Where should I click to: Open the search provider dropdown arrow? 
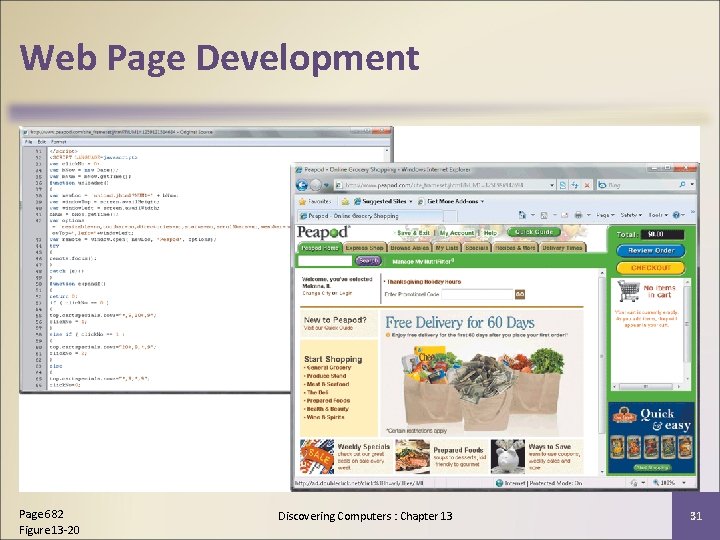pyautogui.click(x=692, y=185)
